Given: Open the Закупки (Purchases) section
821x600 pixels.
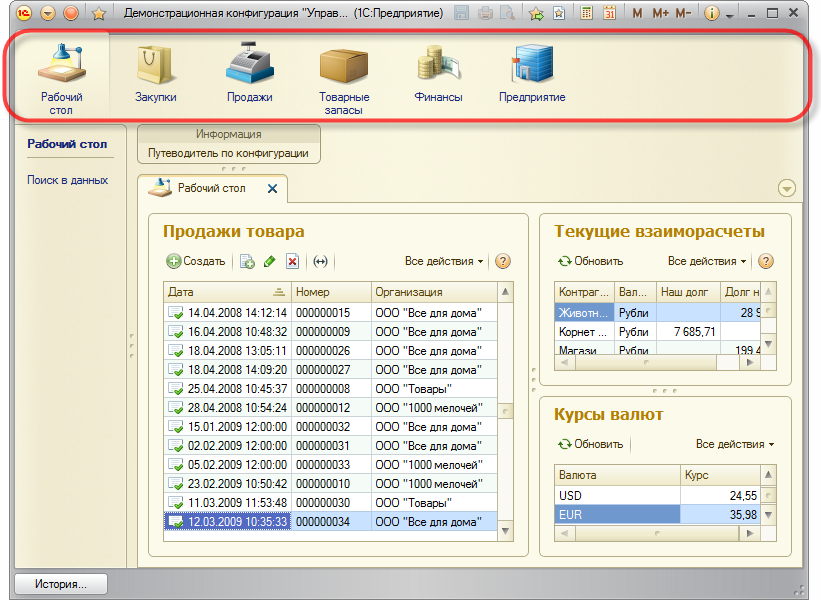Looking at the screenshot, I should pyautogui.click(x=156, y=73).
